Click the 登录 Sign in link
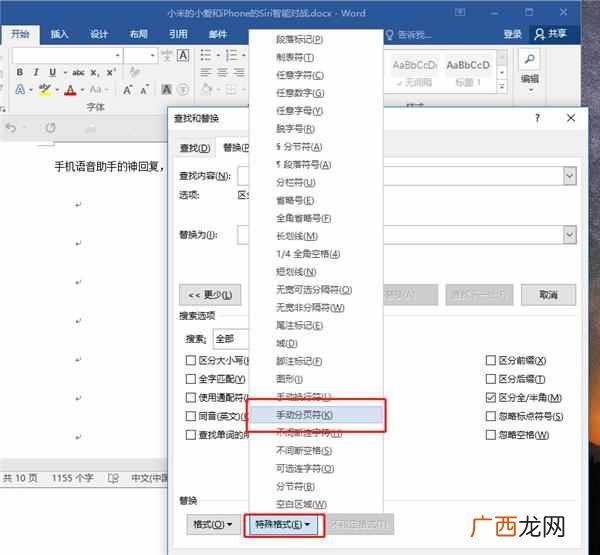 512,34
